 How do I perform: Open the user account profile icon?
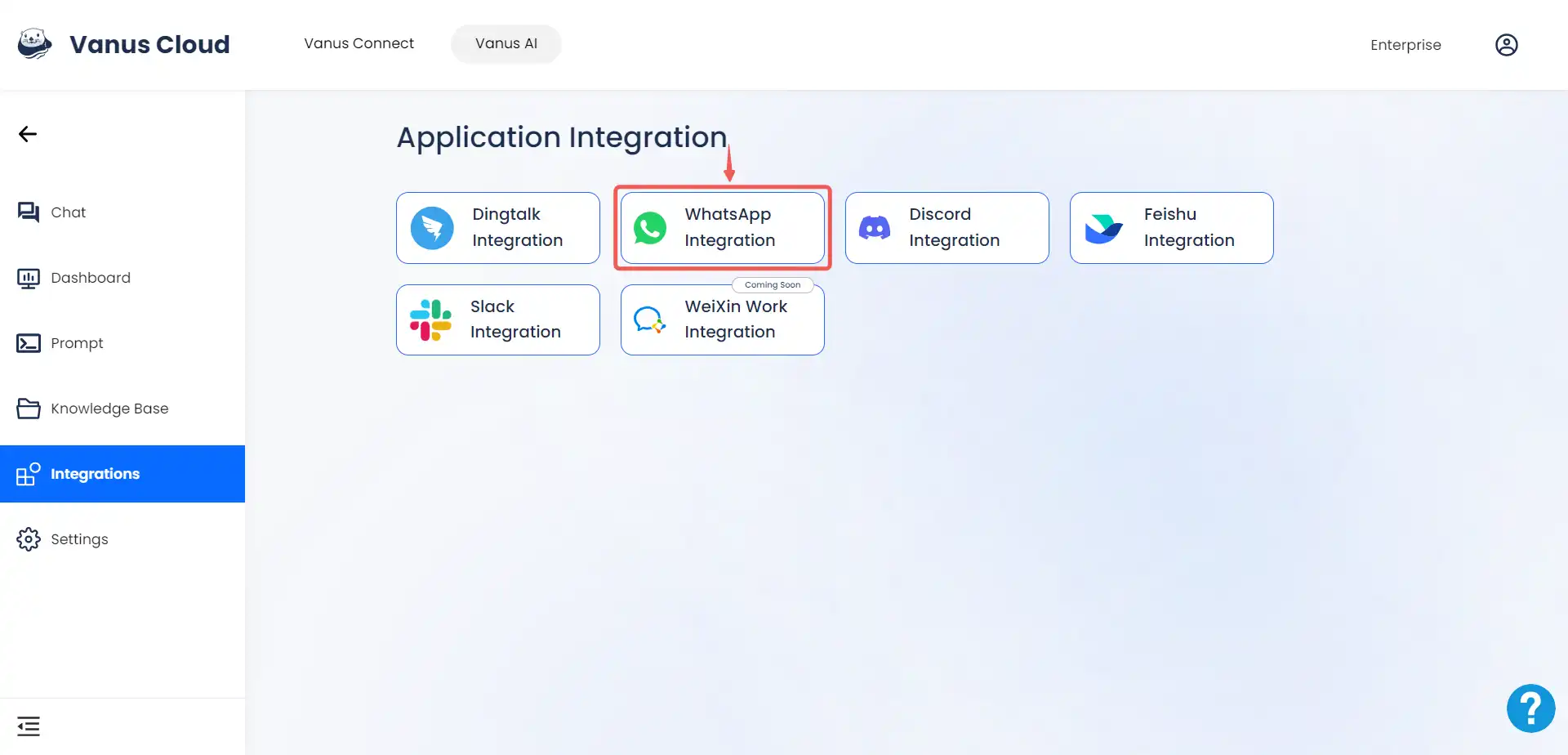click(x=1506, y=45)
